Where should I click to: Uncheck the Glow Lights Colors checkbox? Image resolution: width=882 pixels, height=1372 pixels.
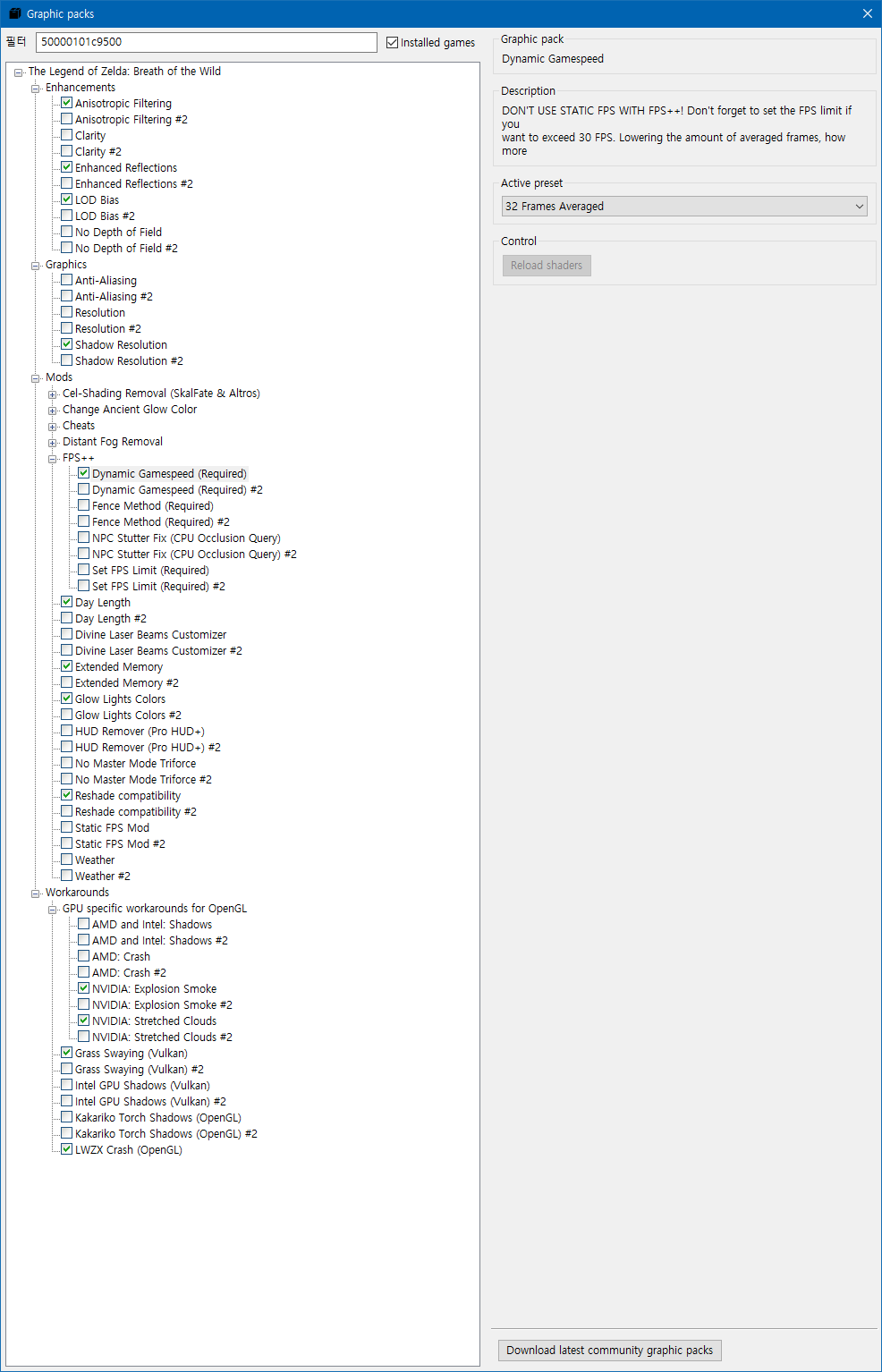tap(66, 699)
